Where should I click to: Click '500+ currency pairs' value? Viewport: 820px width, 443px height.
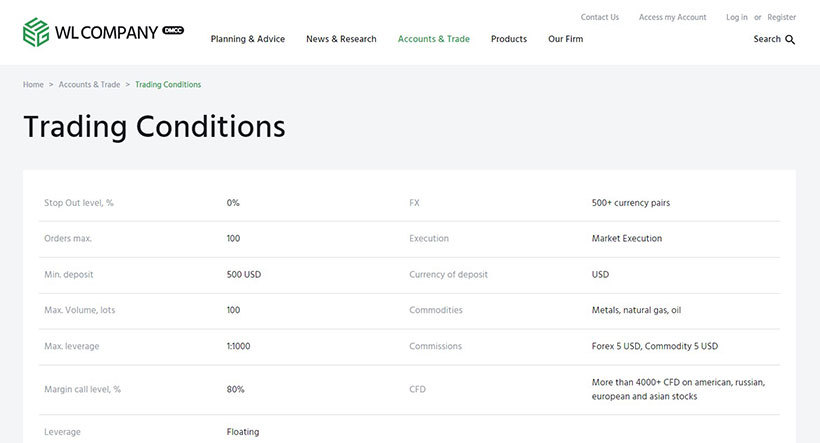coord(631,203)
